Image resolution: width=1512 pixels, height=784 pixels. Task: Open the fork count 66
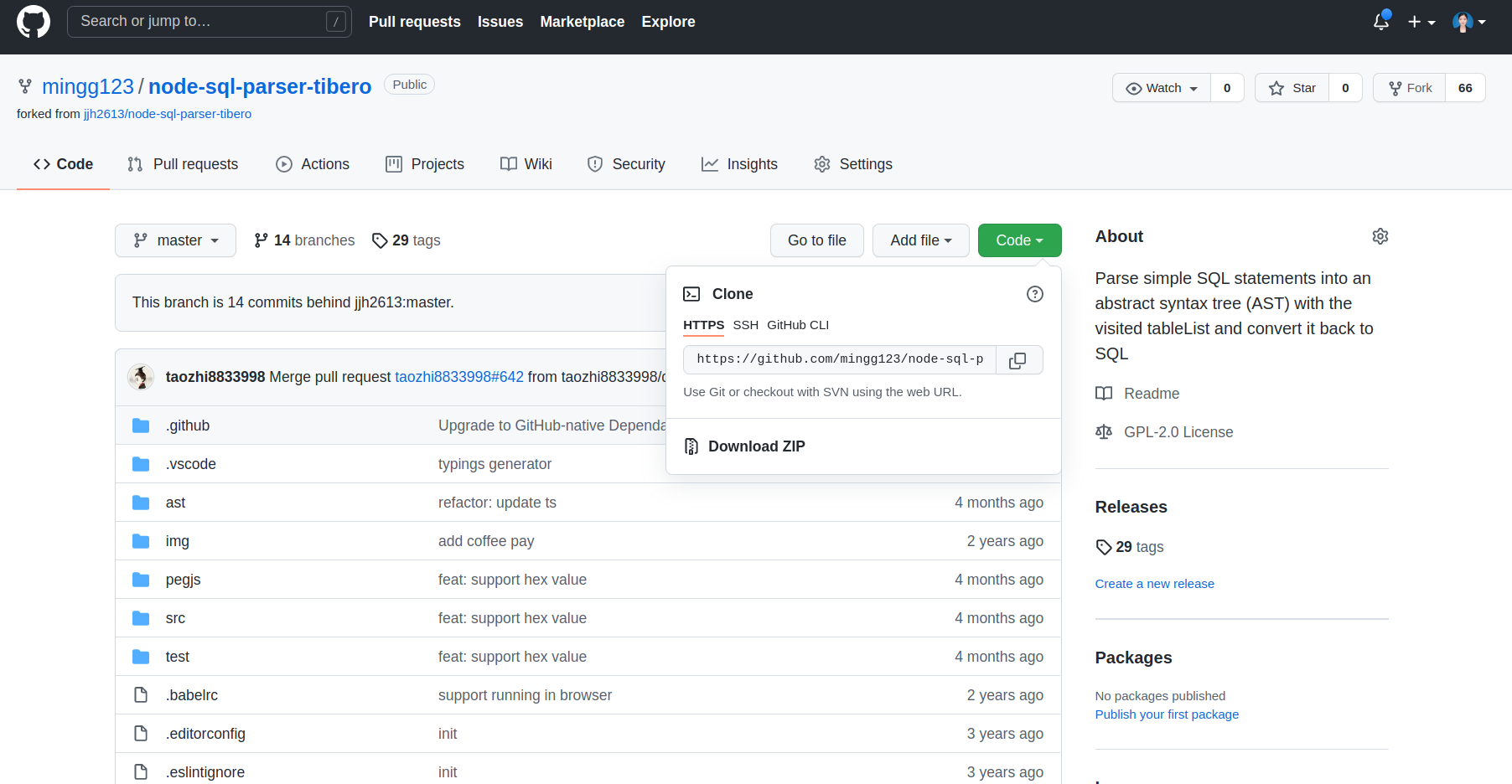(1465, 88)
